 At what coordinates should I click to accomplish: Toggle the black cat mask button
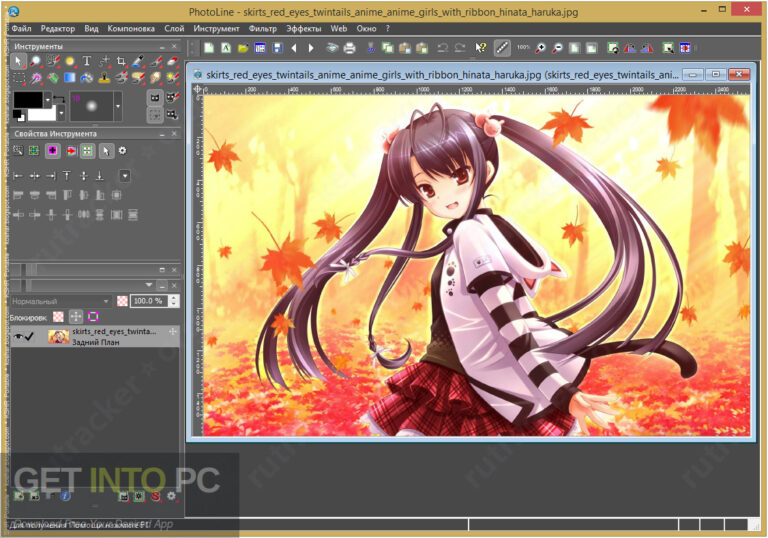pyautogui.click(x=155, y=98)
